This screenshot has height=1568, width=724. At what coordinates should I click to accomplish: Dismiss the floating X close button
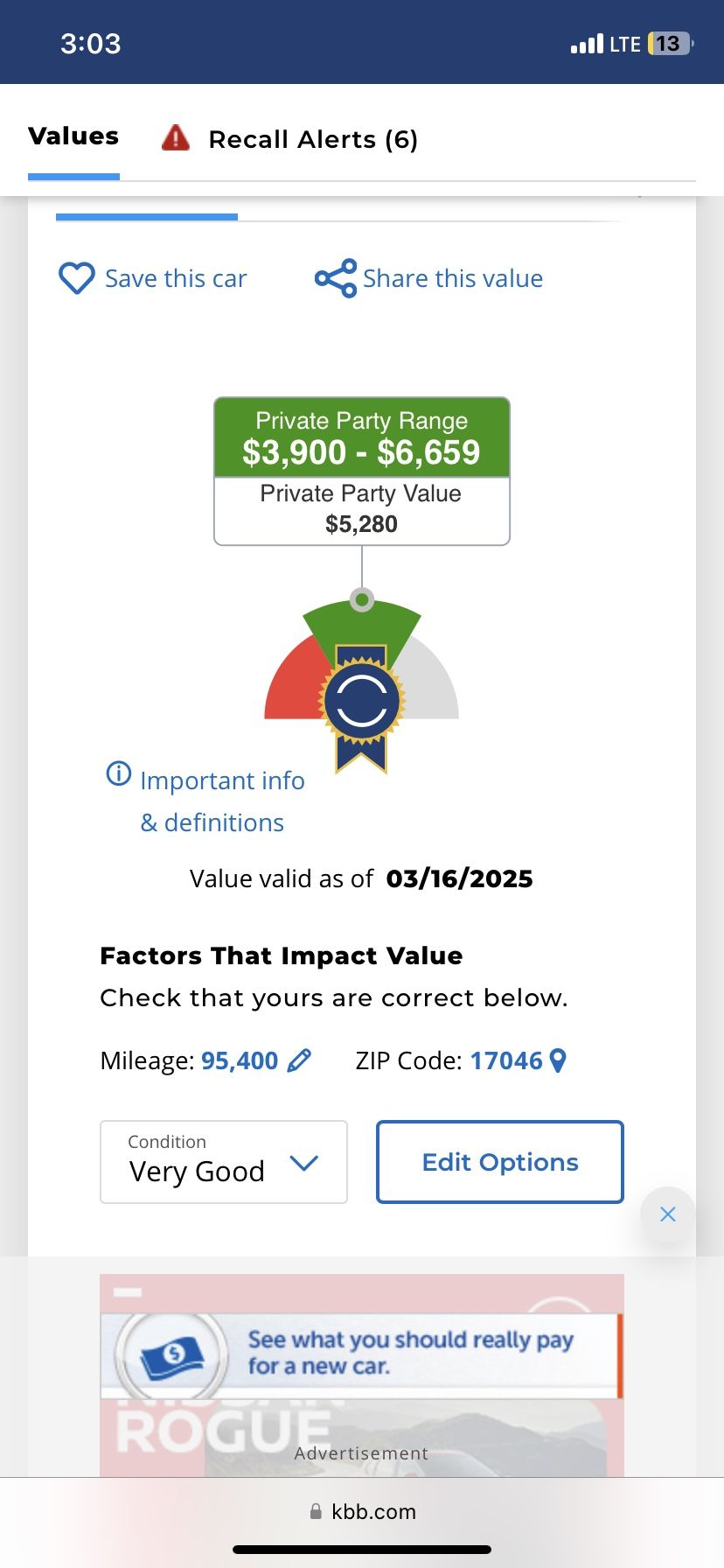pyautogui.click(x=668, y=1214)
